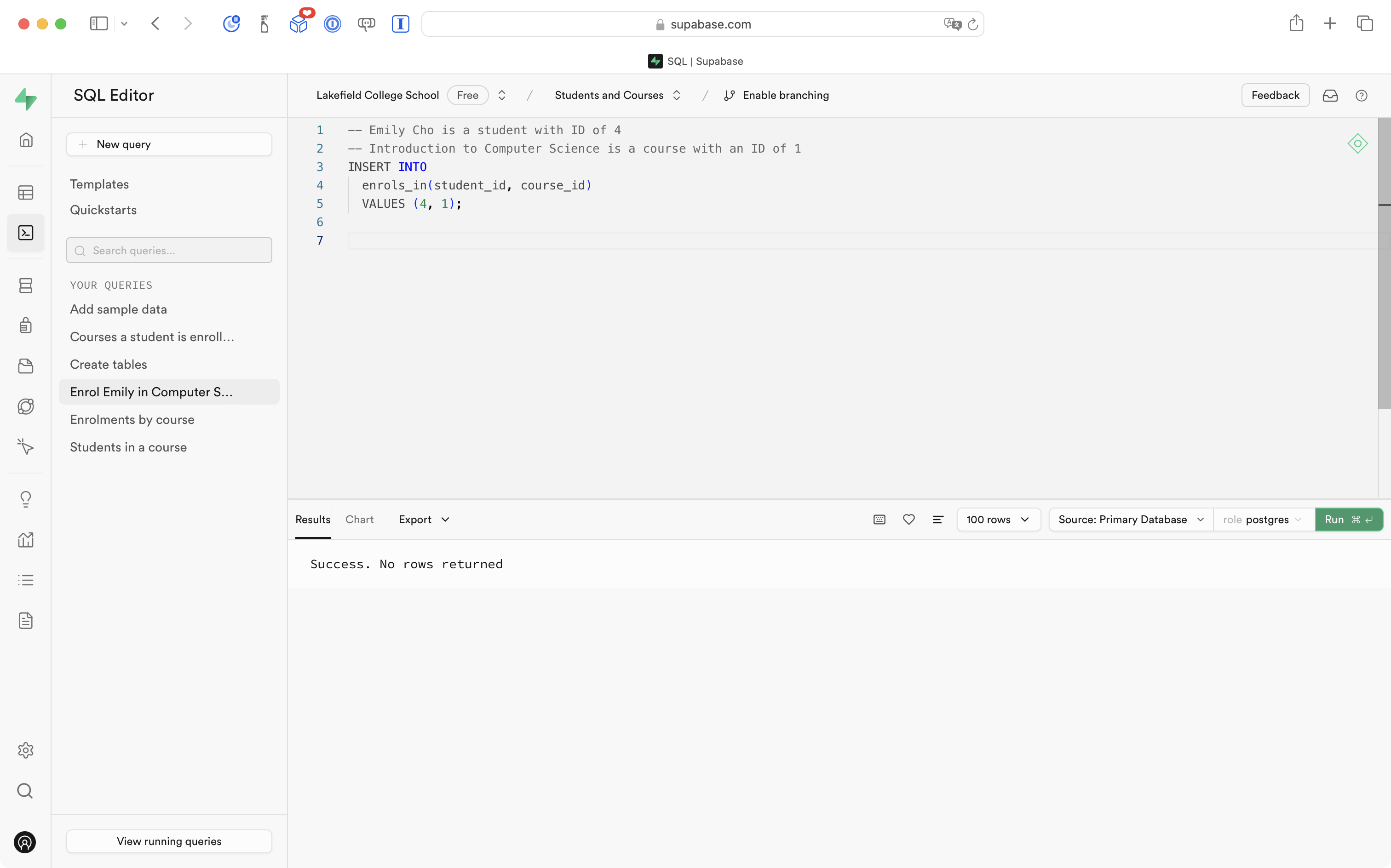Open the Export menu
Screen dimensions: 1391x868
(x=423, y=519)
